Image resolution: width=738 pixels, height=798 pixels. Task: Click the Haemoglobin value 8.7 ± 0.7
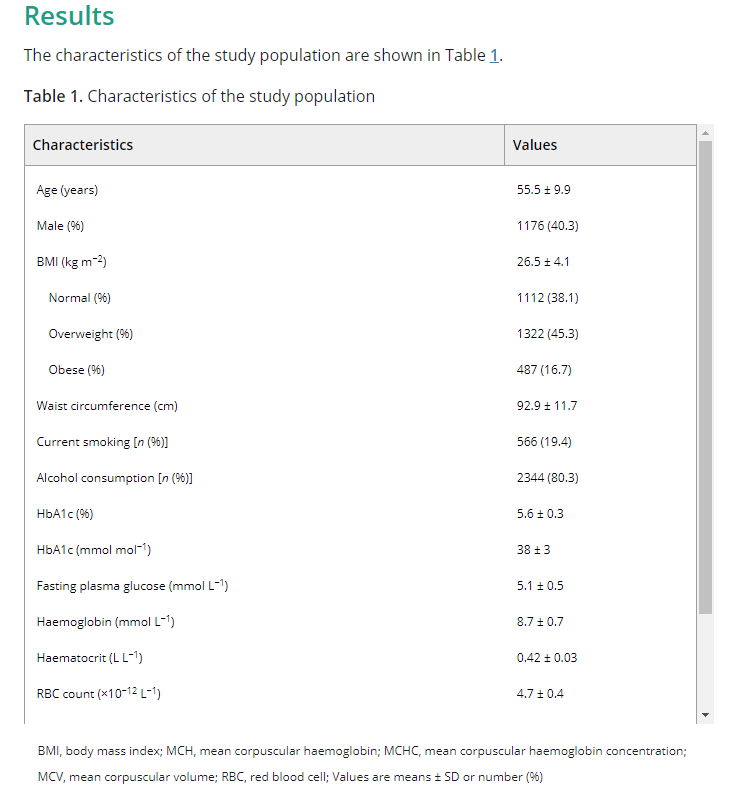tap(540, 622)
